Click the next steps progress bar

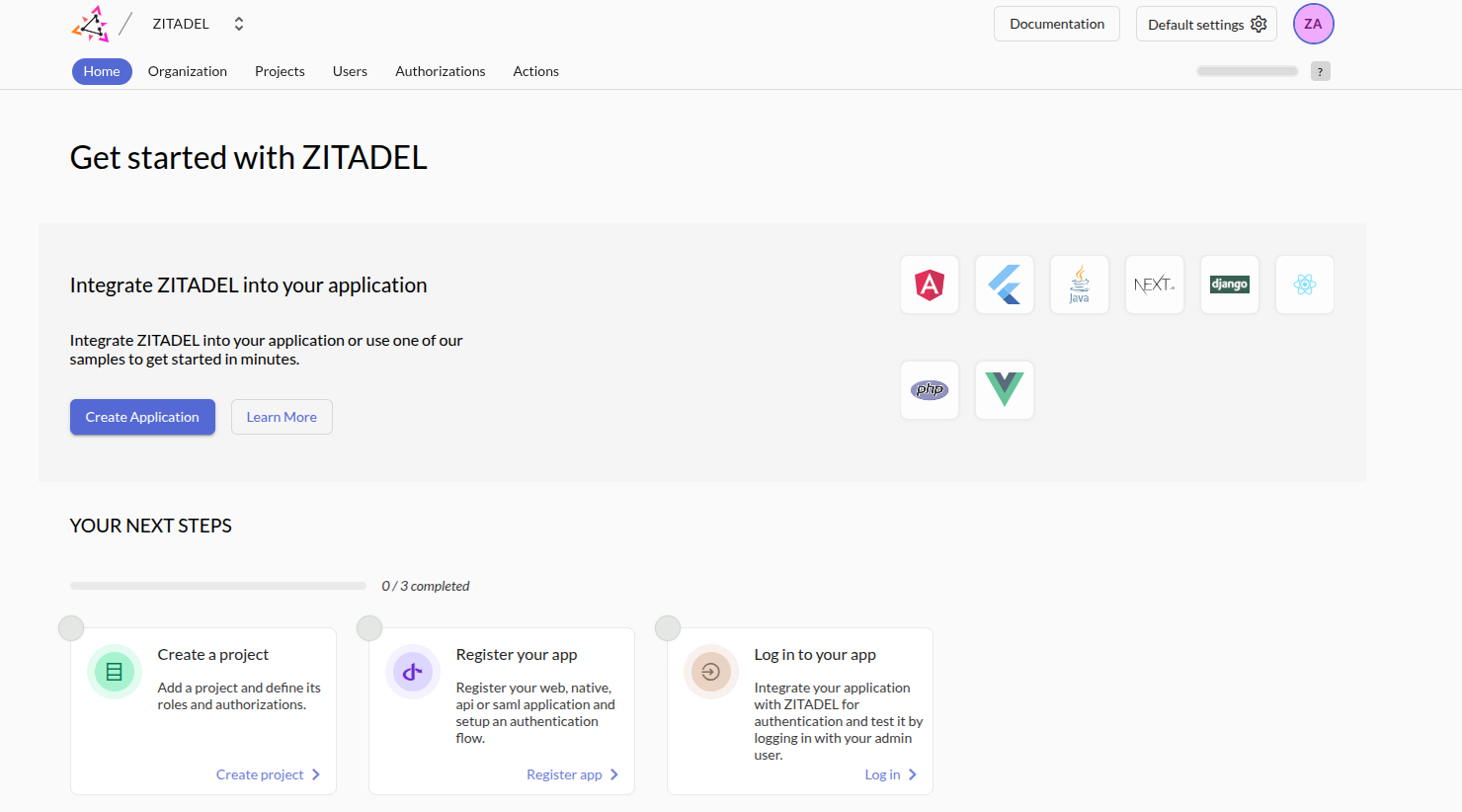pos(218,586)
